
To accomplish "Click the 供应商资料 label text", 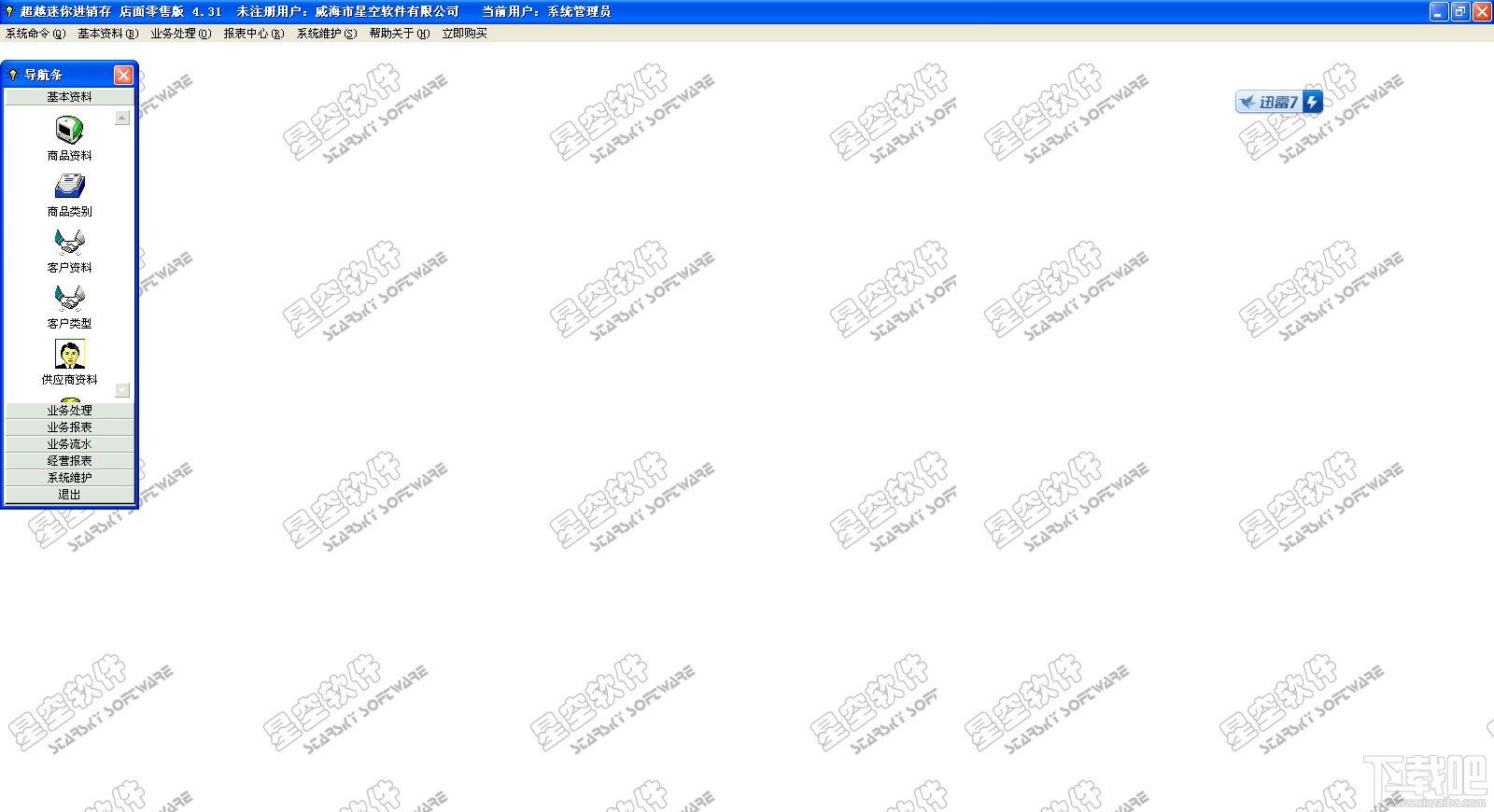I will click(70, 380).
